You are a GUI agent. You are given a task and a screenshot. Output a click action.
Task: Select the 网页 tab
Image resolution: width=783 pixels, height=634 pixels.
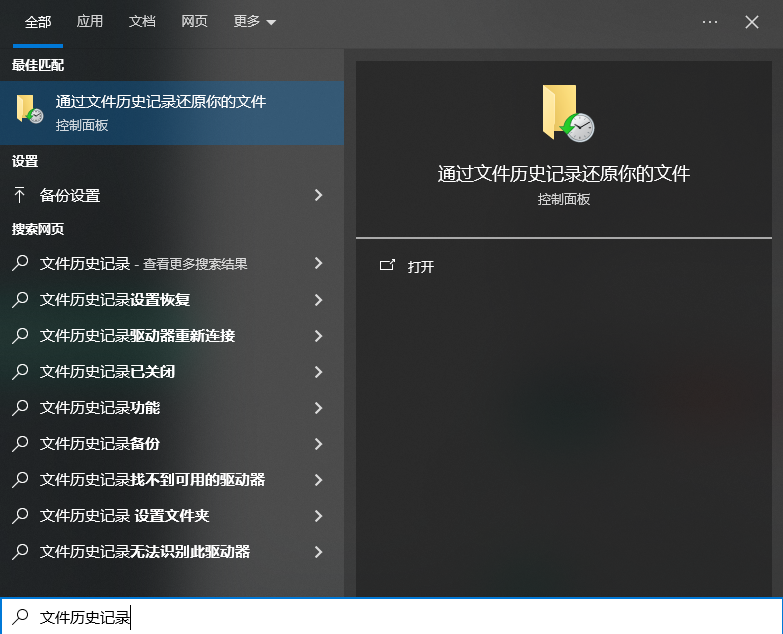[194, 22]
